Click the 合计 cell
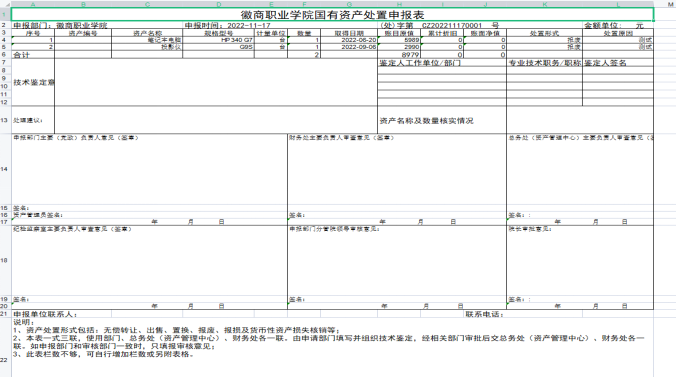 point(33,55)
